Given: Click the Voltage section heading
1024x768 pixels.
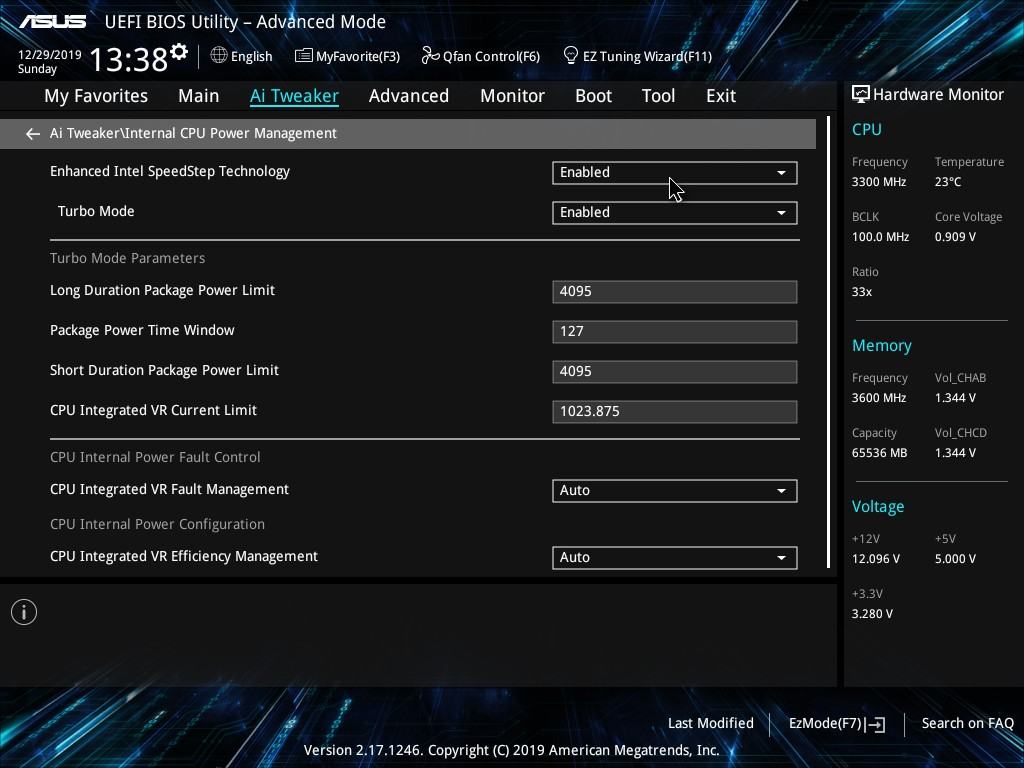Looking at the screenshot, I should pyautogui.click(x=878, y=507).
